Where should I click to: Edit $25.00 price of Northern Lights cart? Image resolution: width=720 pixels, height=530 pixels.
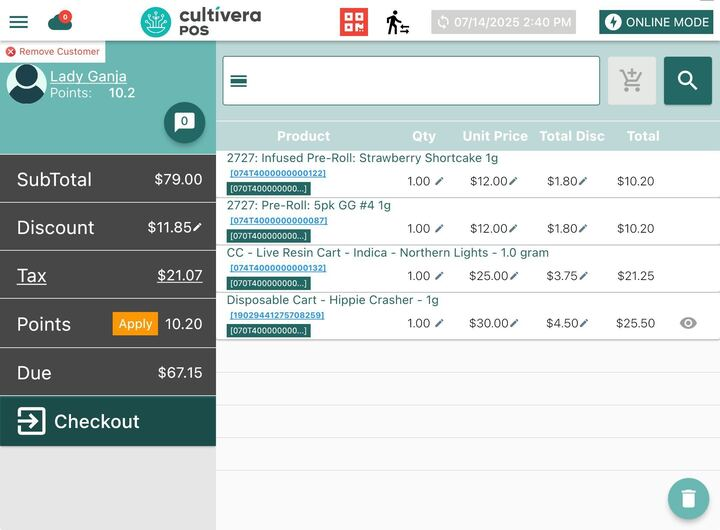click(514, 276)
